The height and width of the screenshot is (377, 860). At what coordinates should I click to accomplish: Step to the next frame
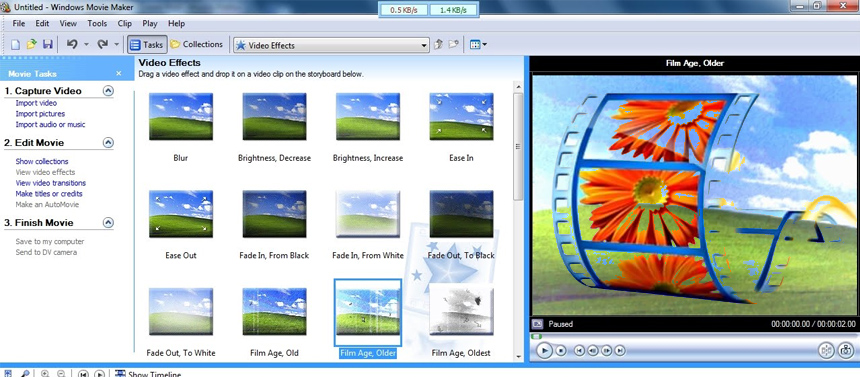606,350
